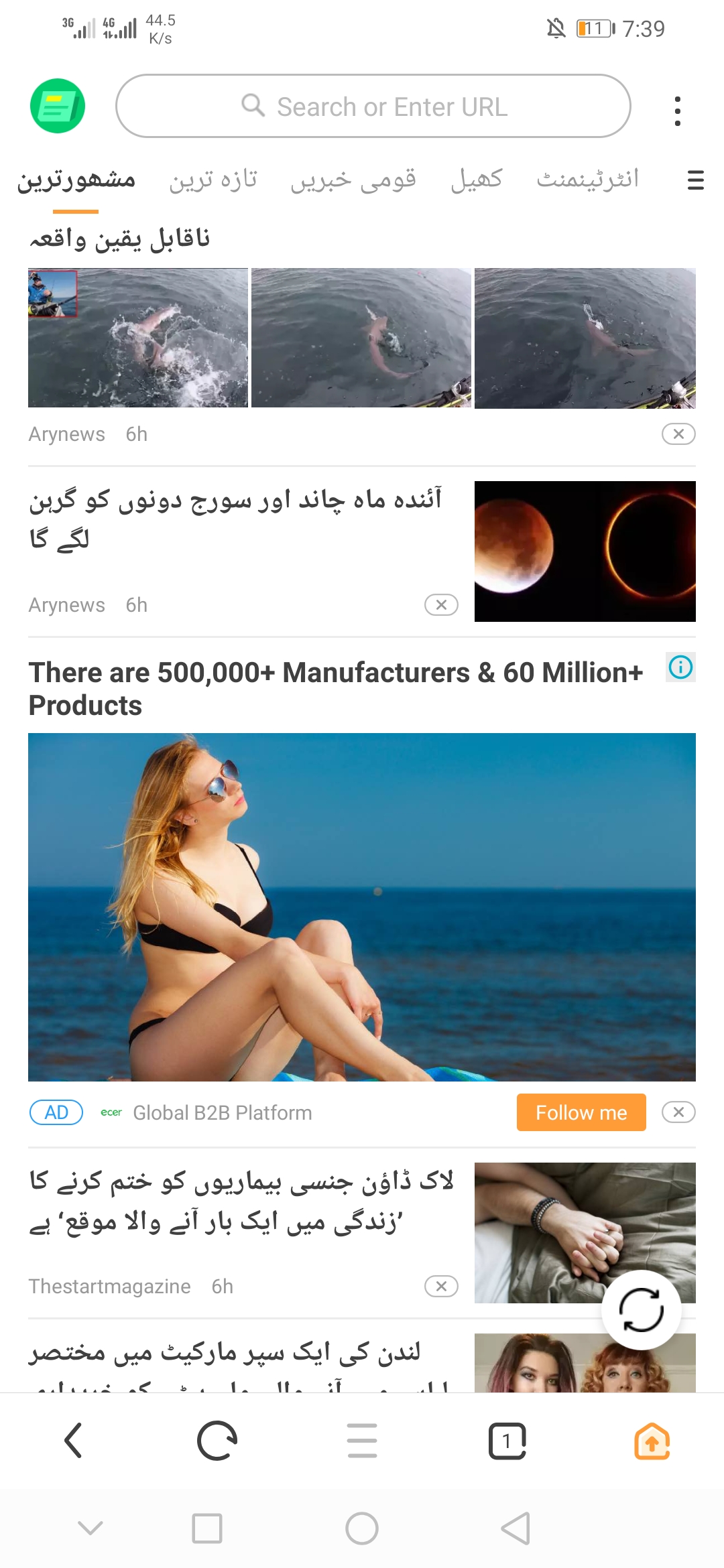The height and width of the screenshot is (1568, 724).
Task: Switch to the تازہ ترین tab
Action: pos(213,179)
